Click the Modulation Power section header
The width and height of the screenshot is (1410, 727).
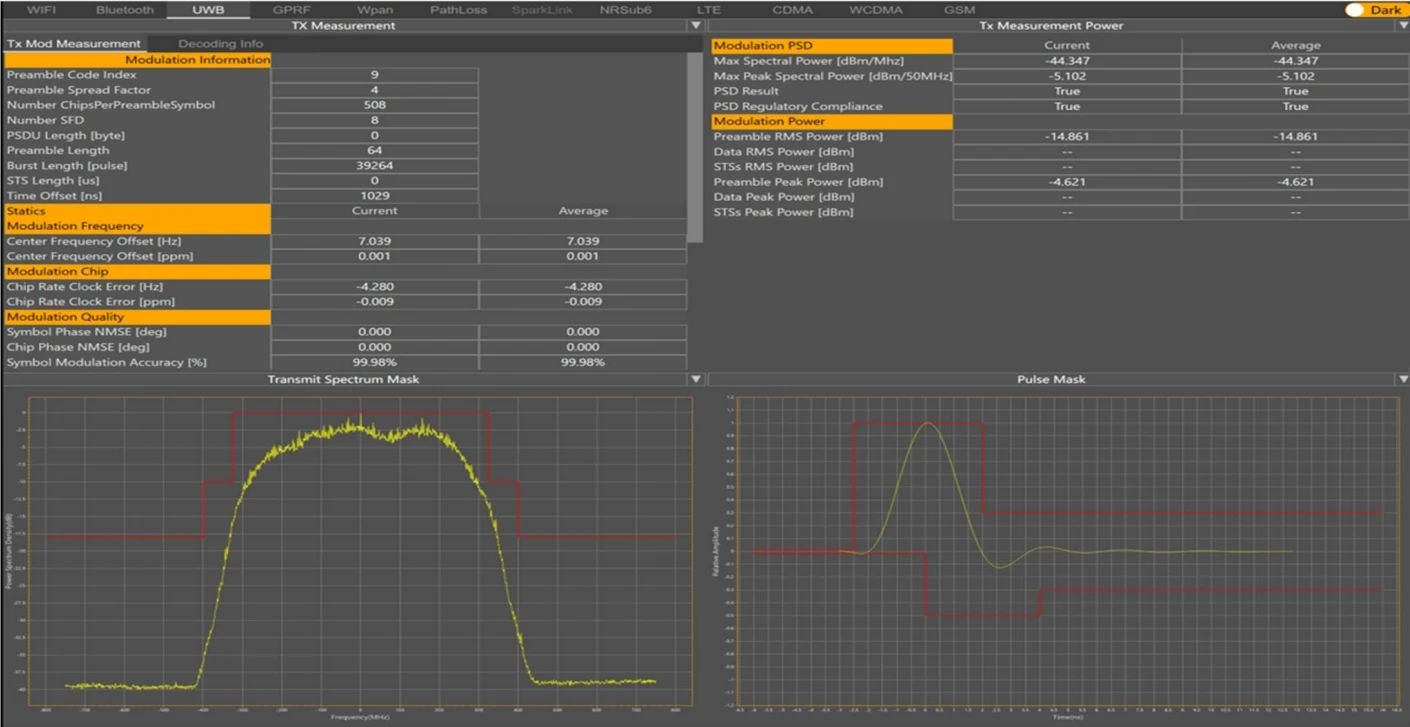tap(832, 121)
